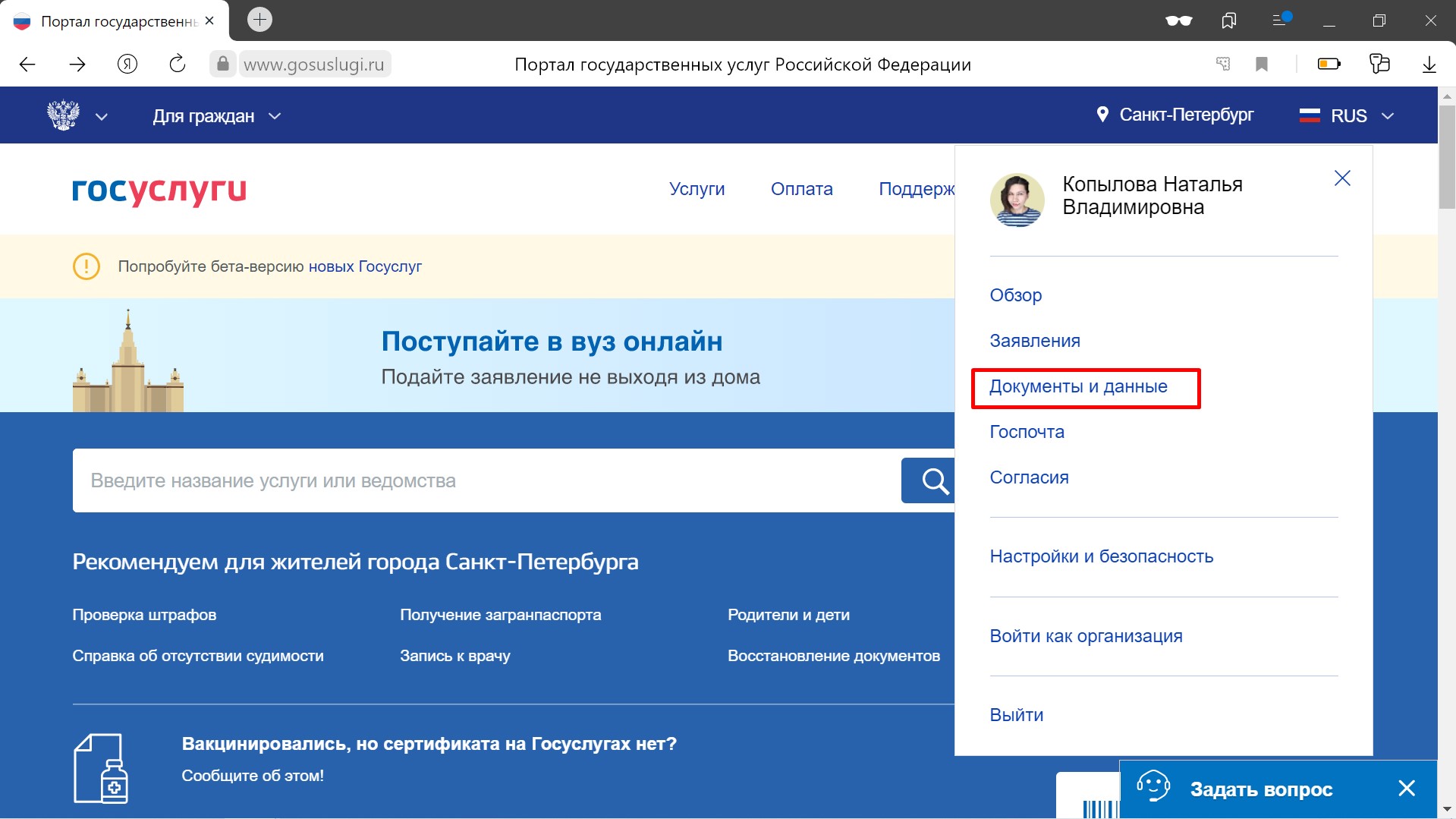Click the Задать вопрос chat button
The height and width of the screenshot is (819, 1456).
coord(1260,789)
